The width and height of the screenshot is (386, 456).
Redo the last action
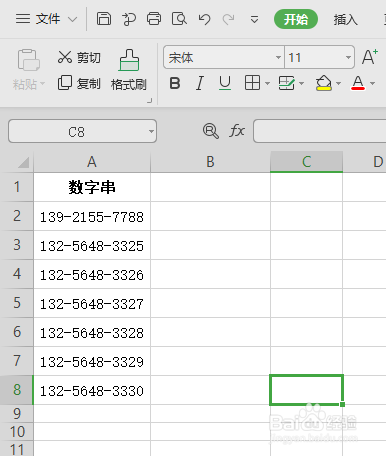click(x=228, y=19)
